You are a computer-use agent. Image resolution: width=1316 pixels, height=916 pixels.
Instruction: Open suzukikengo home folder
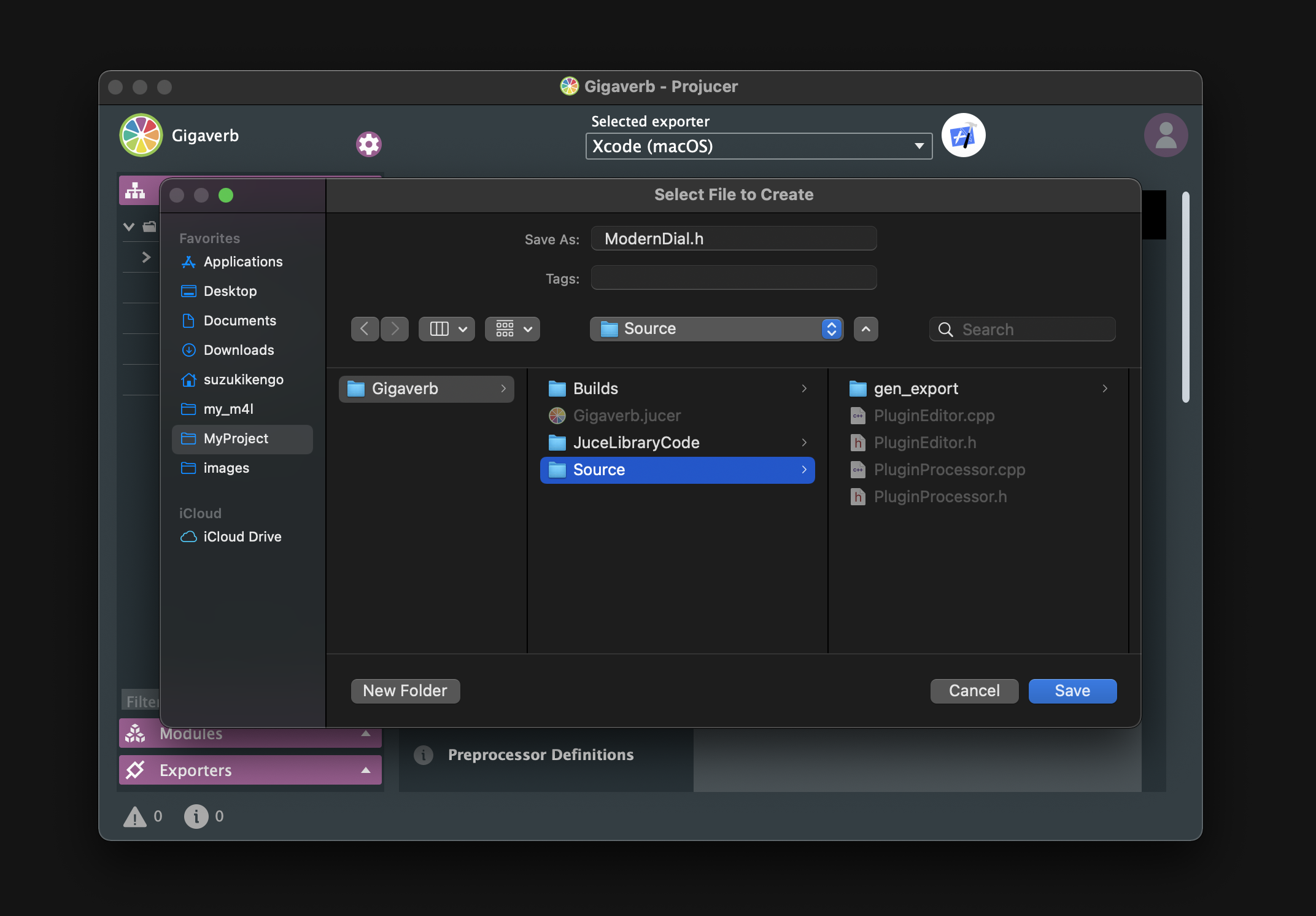point(242,379)
